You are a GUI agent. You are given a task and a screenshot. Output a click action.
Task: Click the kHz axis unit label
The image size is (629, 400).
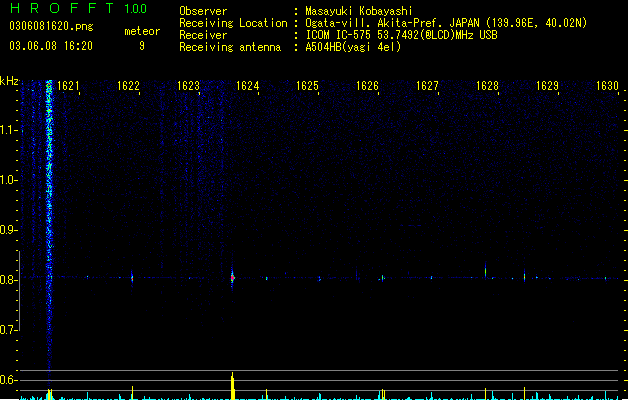point(9,81)
